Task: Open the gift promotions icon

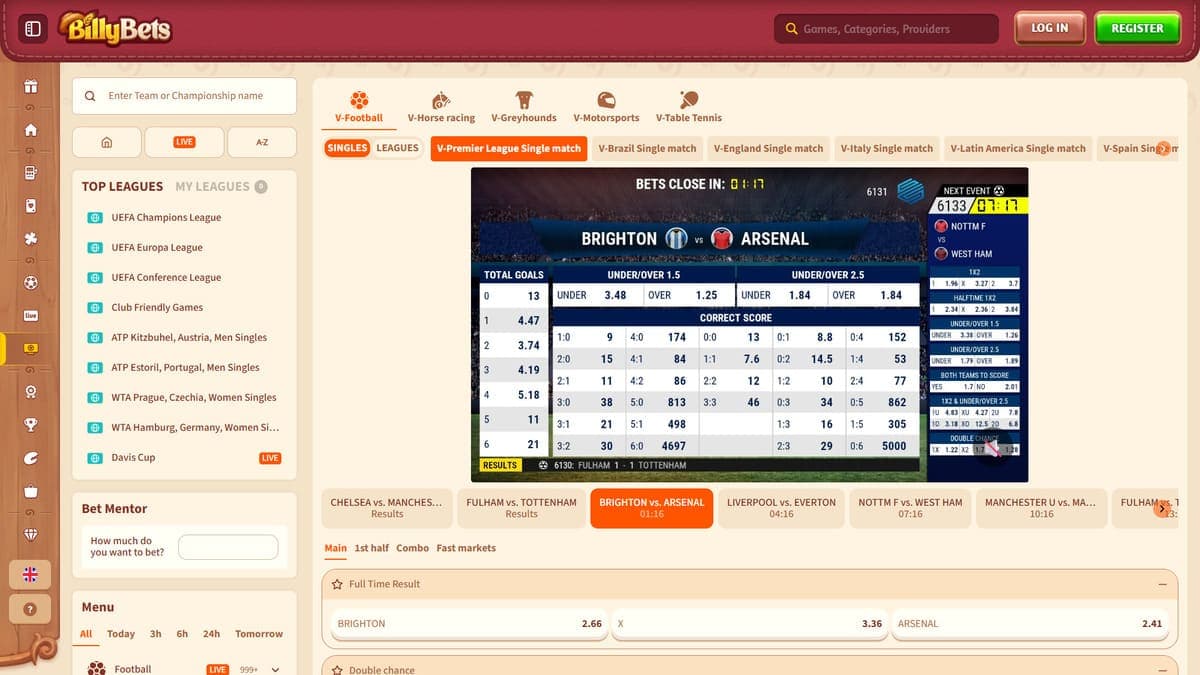Action: tap(31, 86)
